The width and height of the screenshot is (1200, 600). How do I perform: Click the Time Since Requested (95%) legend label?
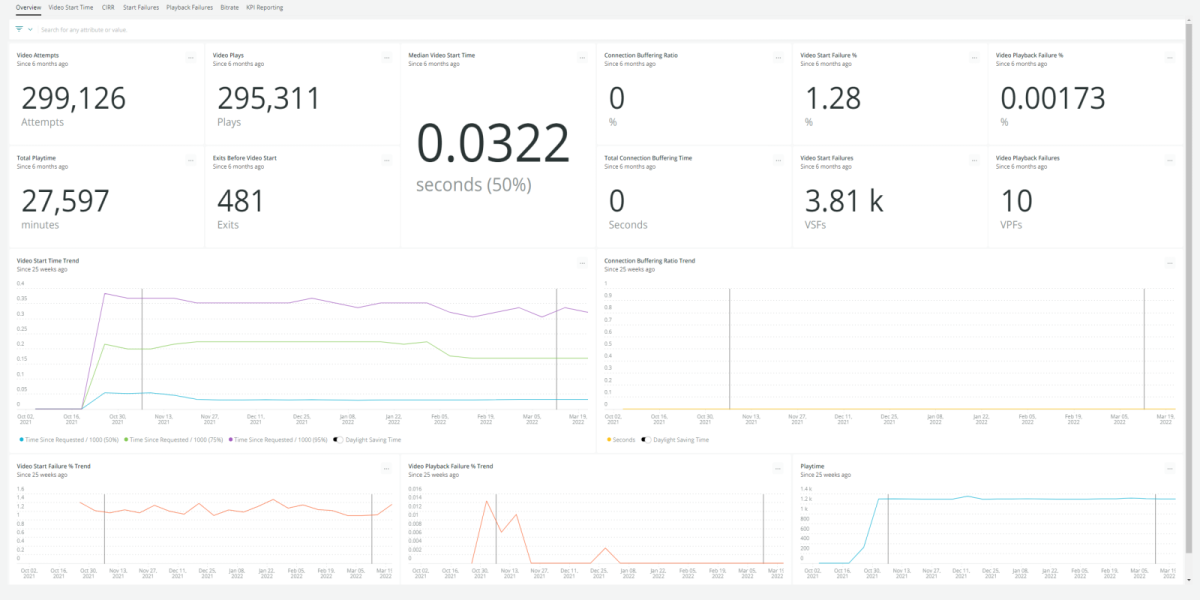point(281,439)
